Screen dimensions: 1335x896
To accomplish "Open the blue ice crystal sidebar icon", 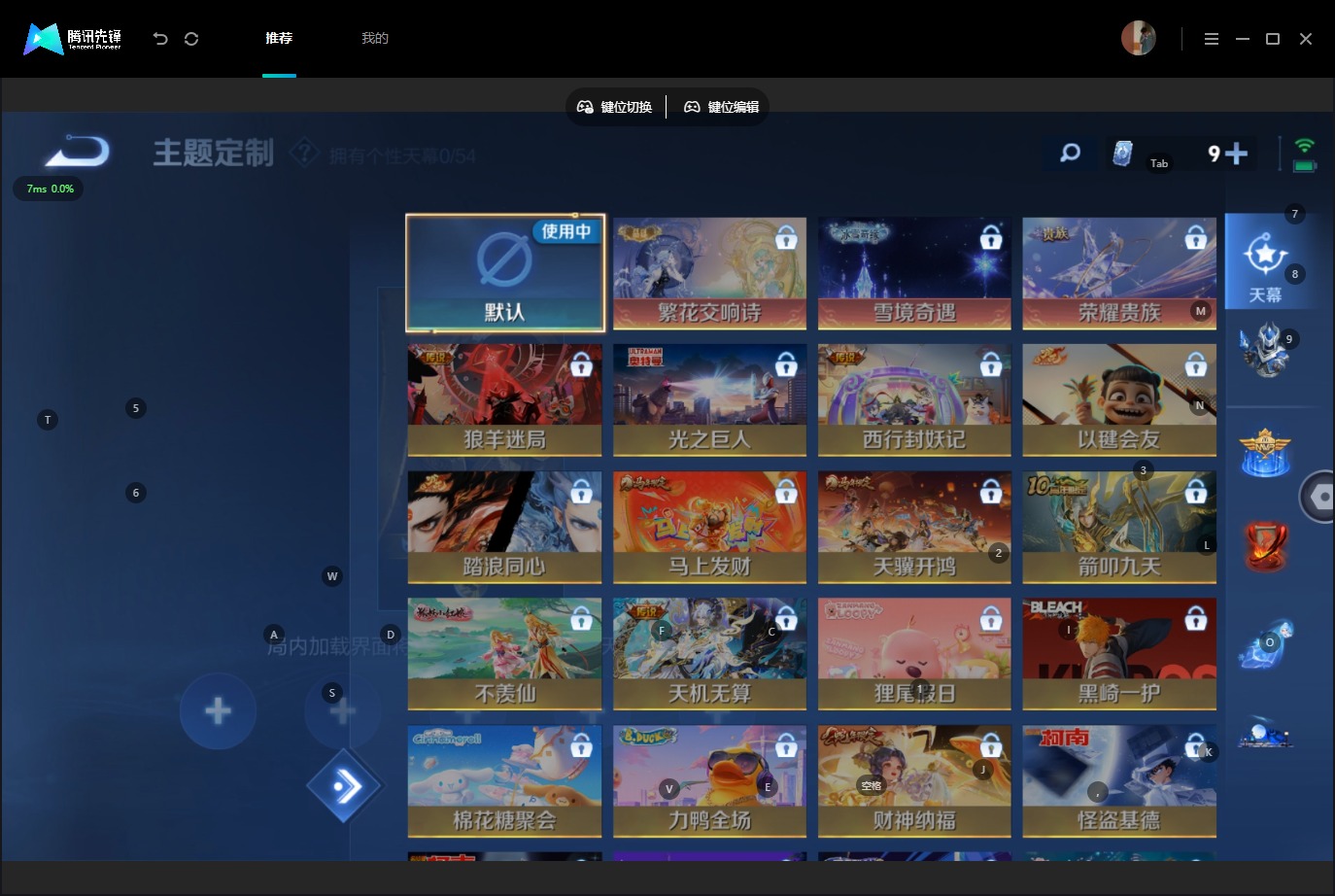I will pos(1265,643).
